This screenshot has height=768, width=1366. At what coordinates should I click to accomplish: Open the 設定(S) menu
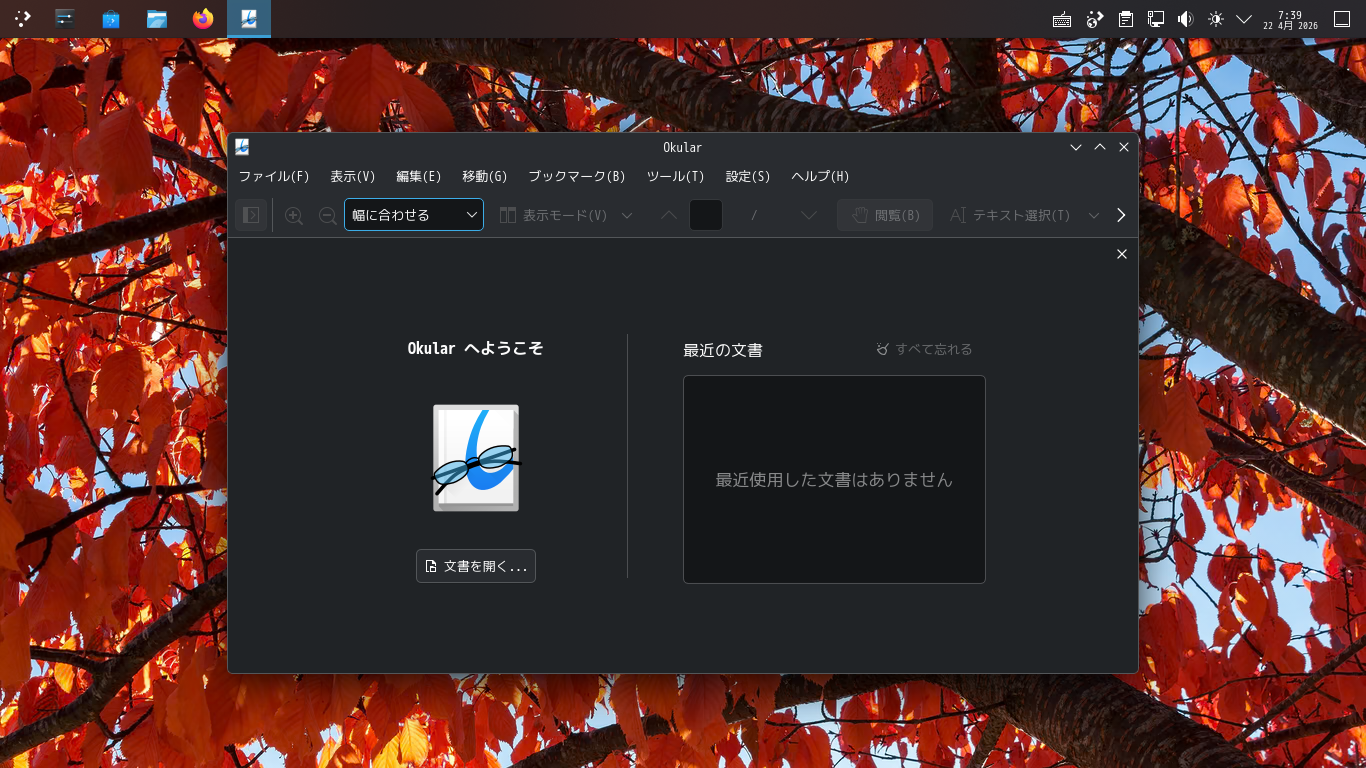pyautogui.click(x=748, y=176)
